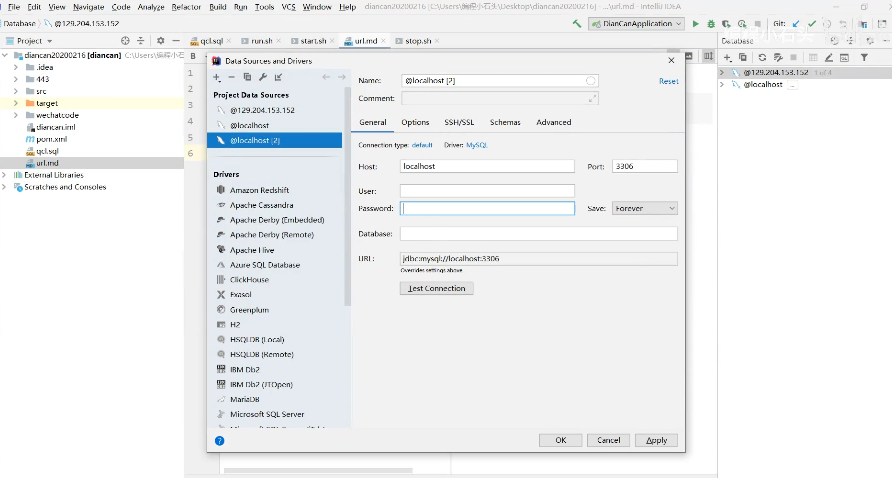Click OK in Data Sources dialog
This screenshot has width=892, height=478.
coord(560,440)
